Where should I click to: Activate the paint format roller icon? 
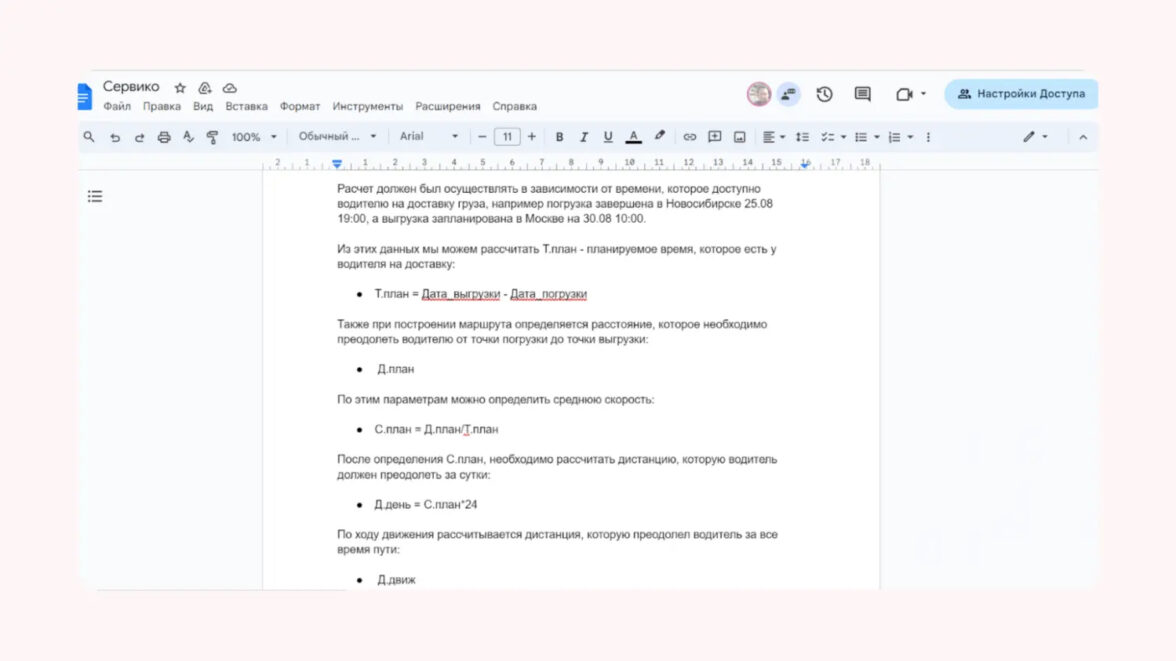coord(212,137)
